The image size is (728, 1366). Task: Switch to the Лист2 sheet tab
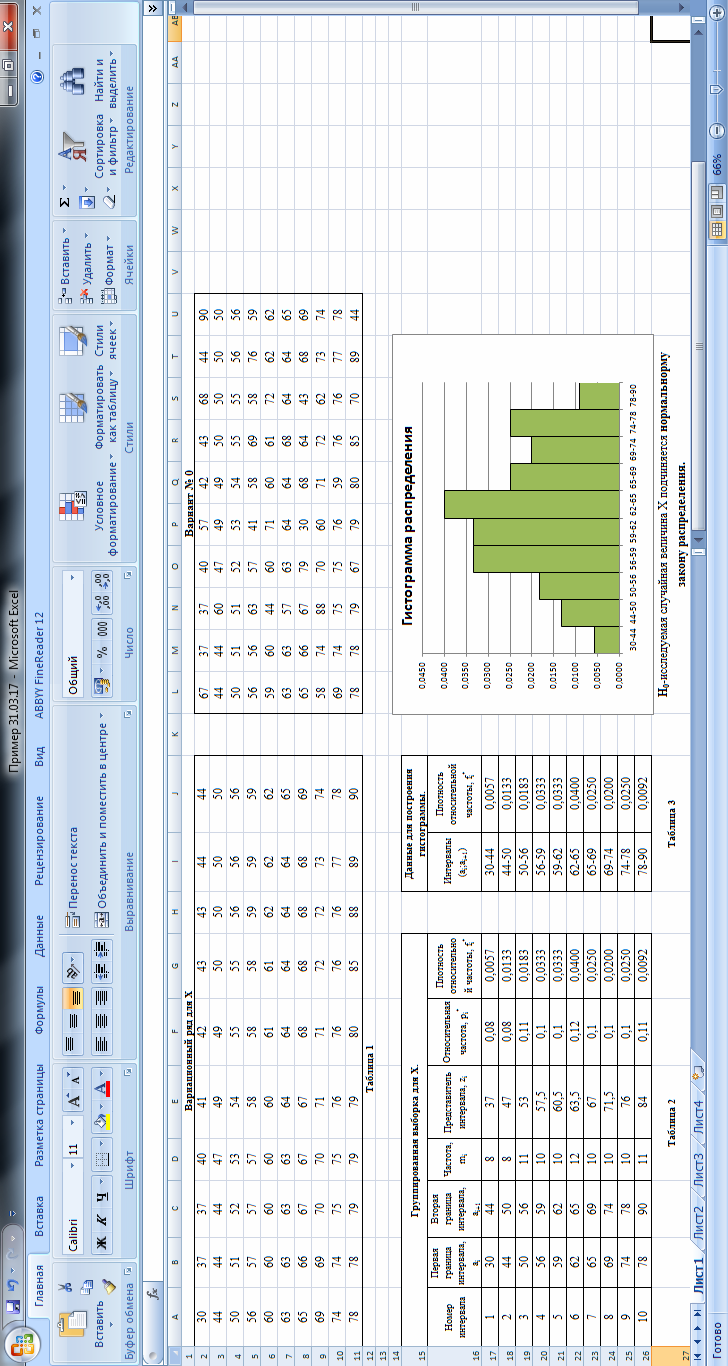[x=698, y=1224]
